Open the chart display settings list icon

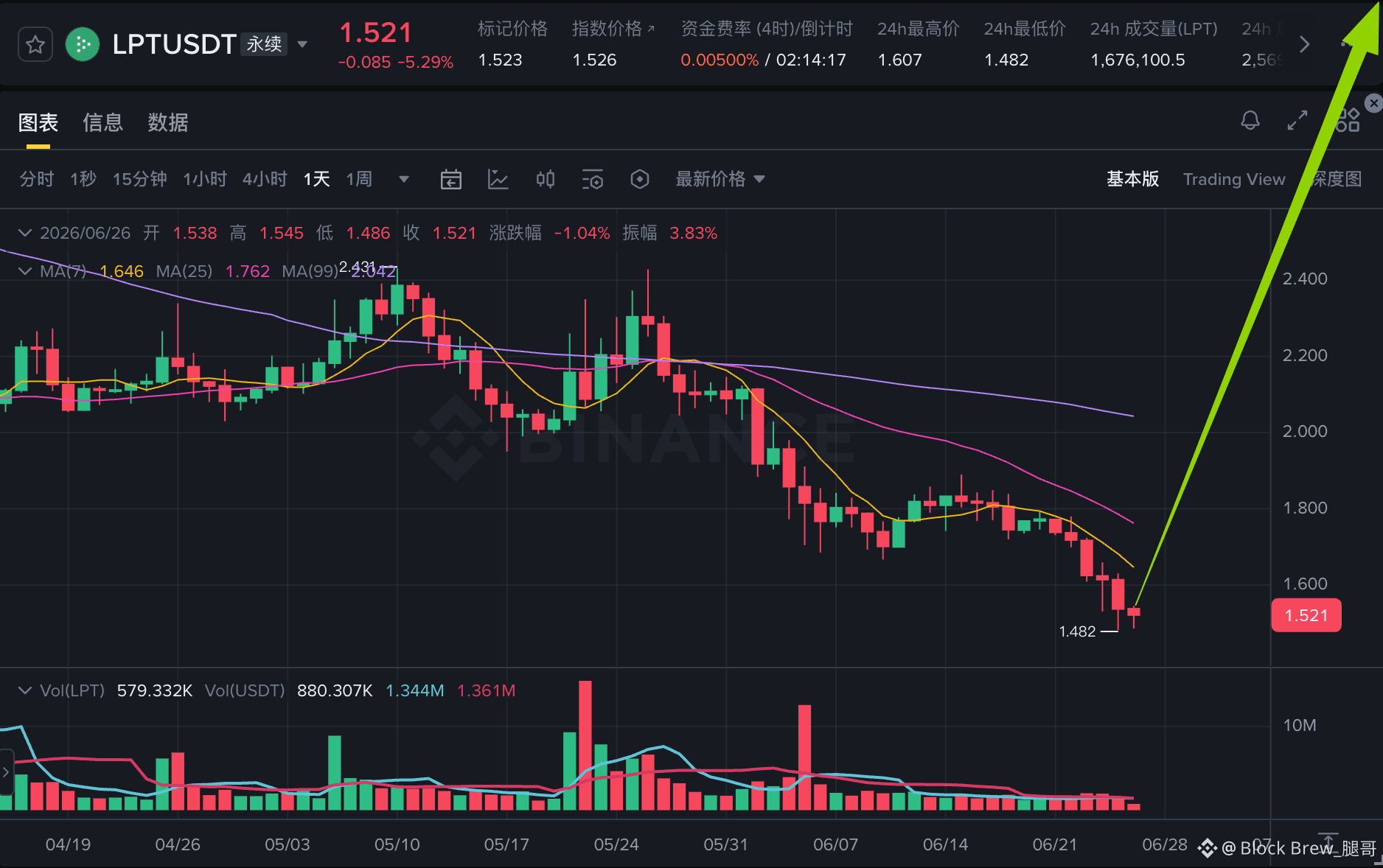593,179
